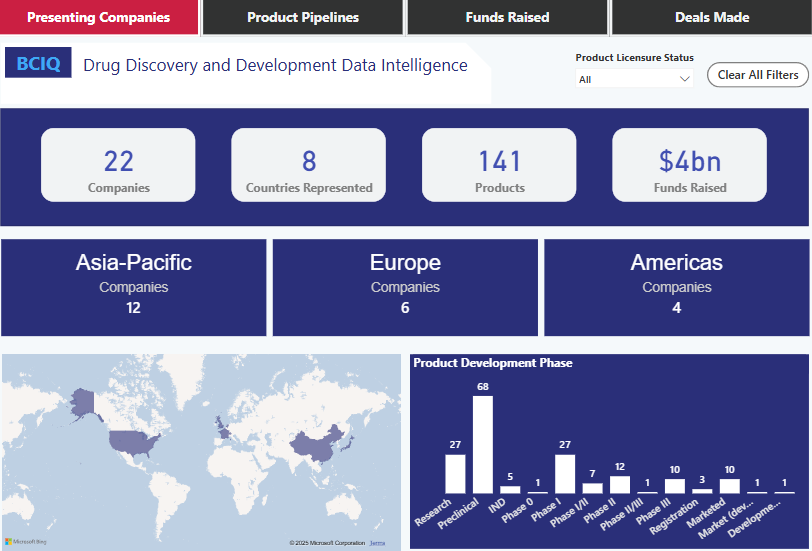Click the Product Licensure Status label
This screenshot has height=551, width=812.
(634, 57)
